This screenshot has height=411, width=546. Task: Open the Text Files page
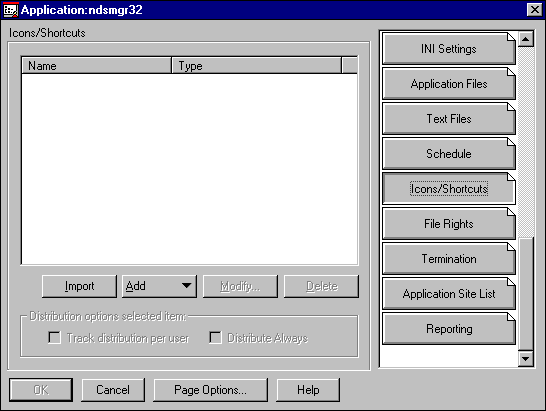448,119
